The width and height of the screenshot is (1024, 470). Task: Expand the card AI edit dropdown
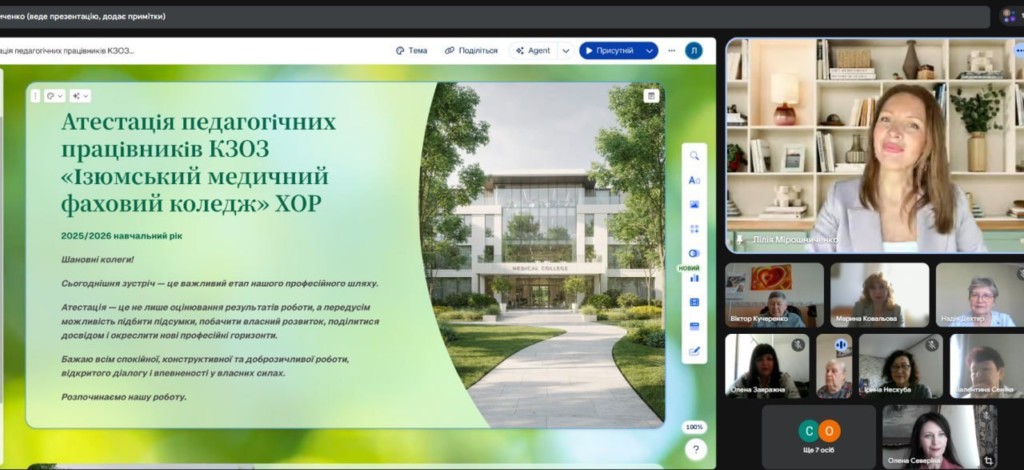[x=80, y=96]
